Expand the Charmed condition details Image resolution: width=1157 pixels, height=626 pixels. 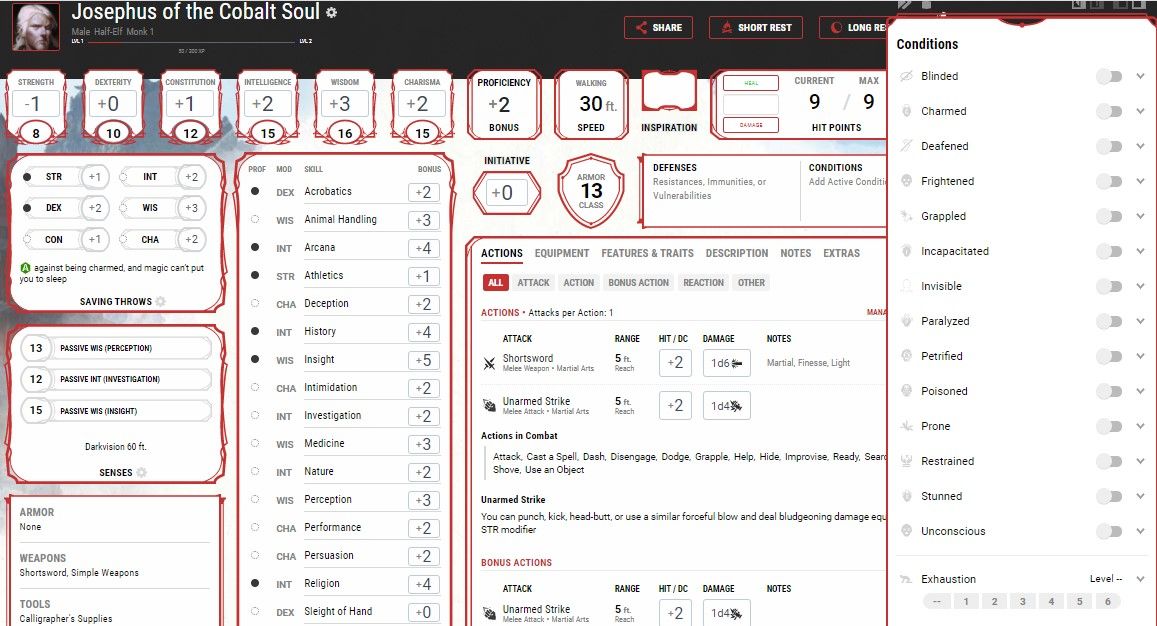pyautogui.click(x=1140, y=110)
